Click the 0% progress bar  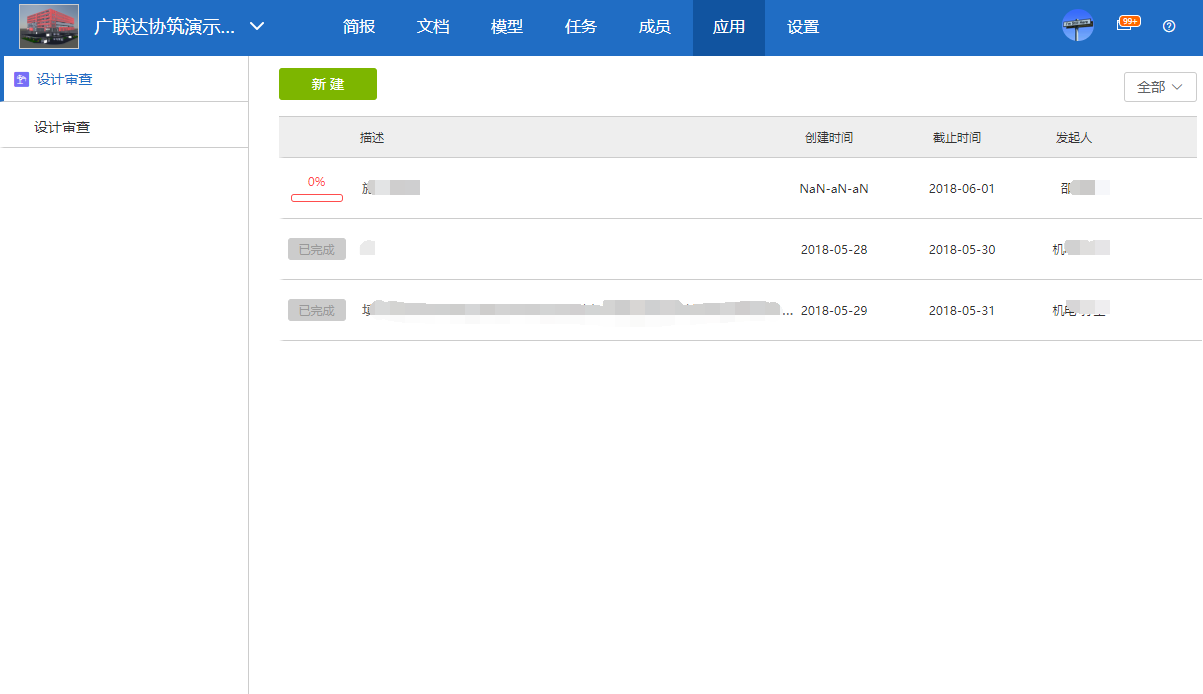click(x=317, y=197)
